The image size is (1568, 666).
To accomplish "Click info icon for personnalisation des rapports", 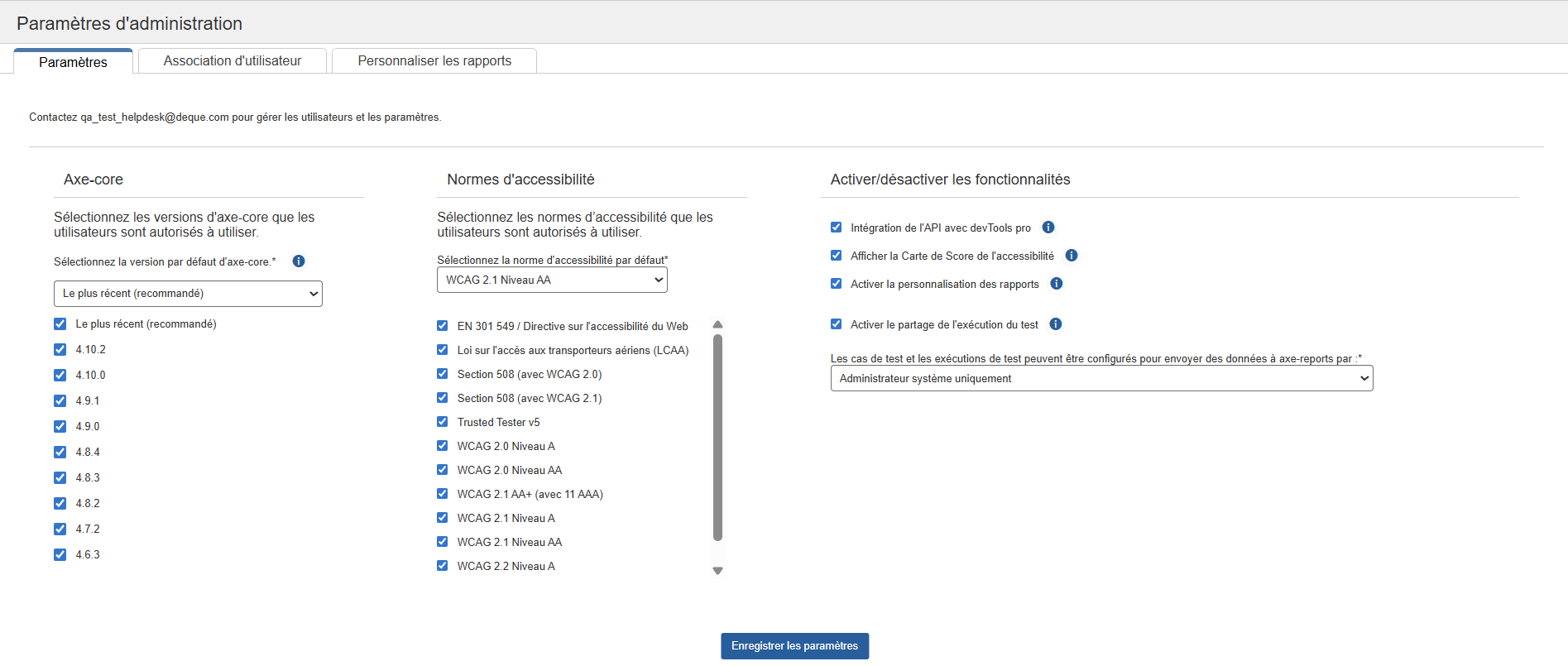I will click(x=1057, y=284).
